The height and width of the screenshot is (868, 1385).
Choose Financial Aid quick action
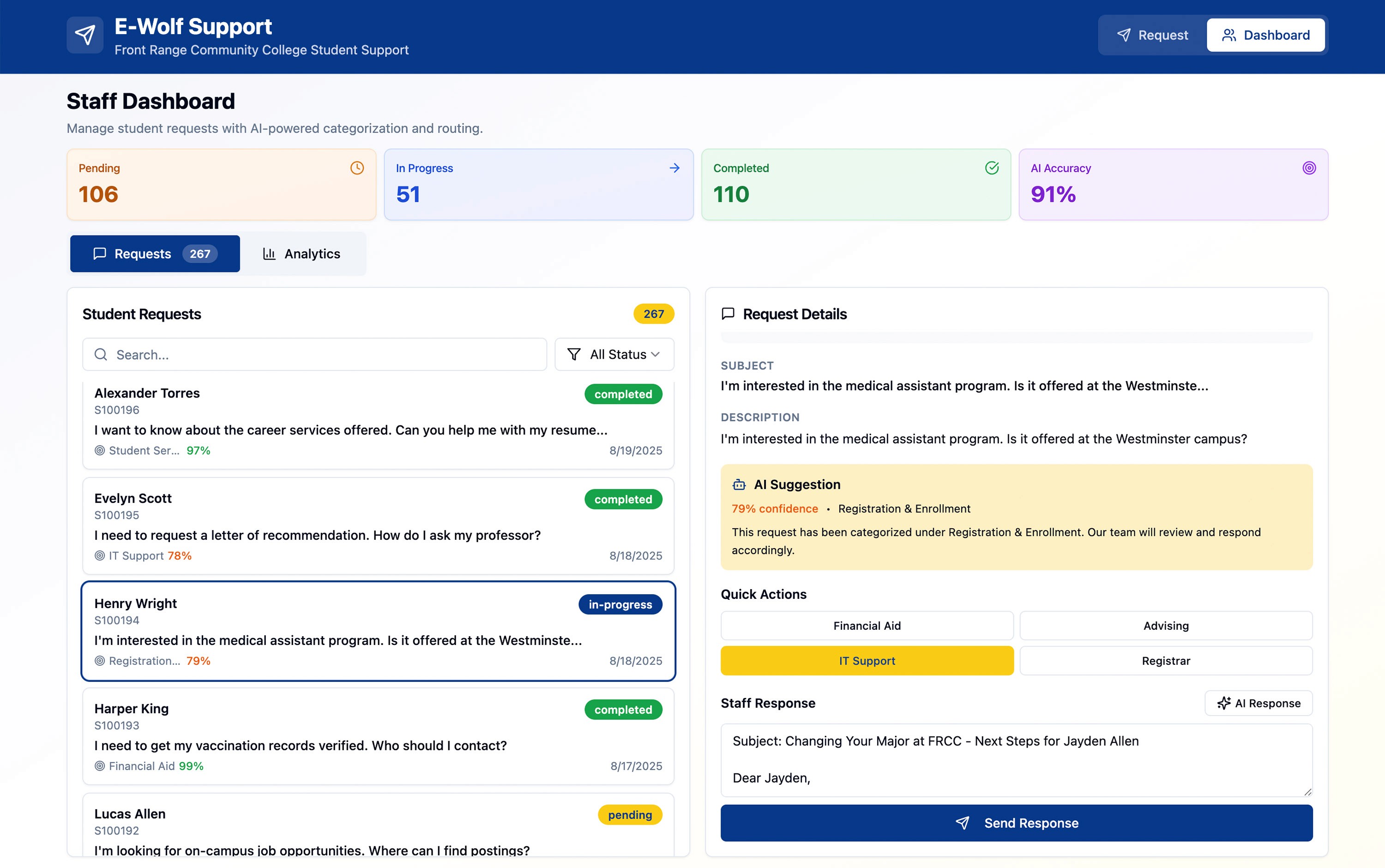click(x=867, y=626)
